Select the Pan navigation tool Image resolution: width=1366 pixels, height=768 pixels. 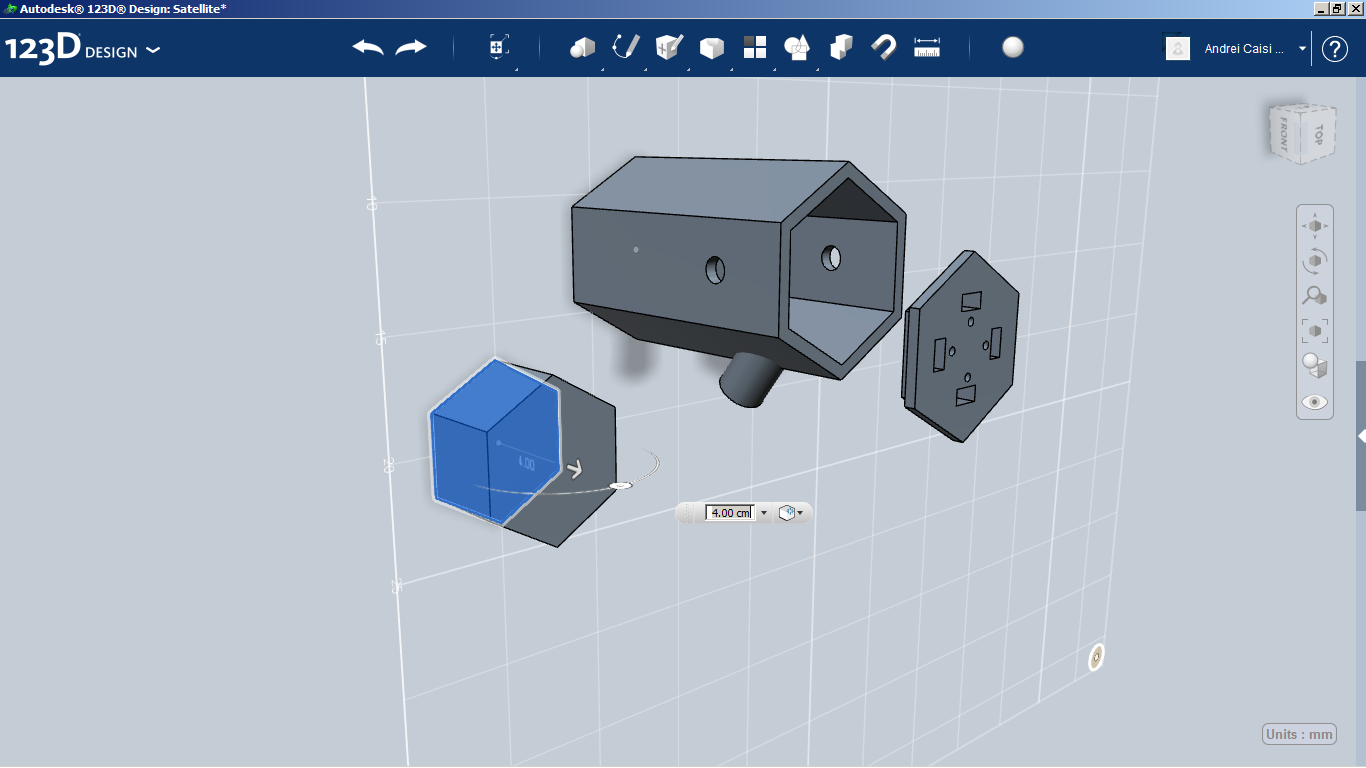1315,226
